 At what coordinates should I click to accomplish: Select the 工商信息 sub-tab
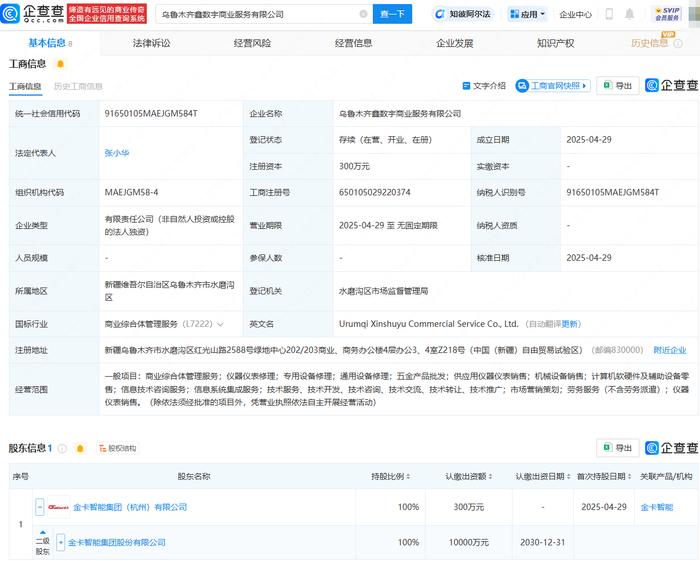pyautogui.click(x=25, y=86)
